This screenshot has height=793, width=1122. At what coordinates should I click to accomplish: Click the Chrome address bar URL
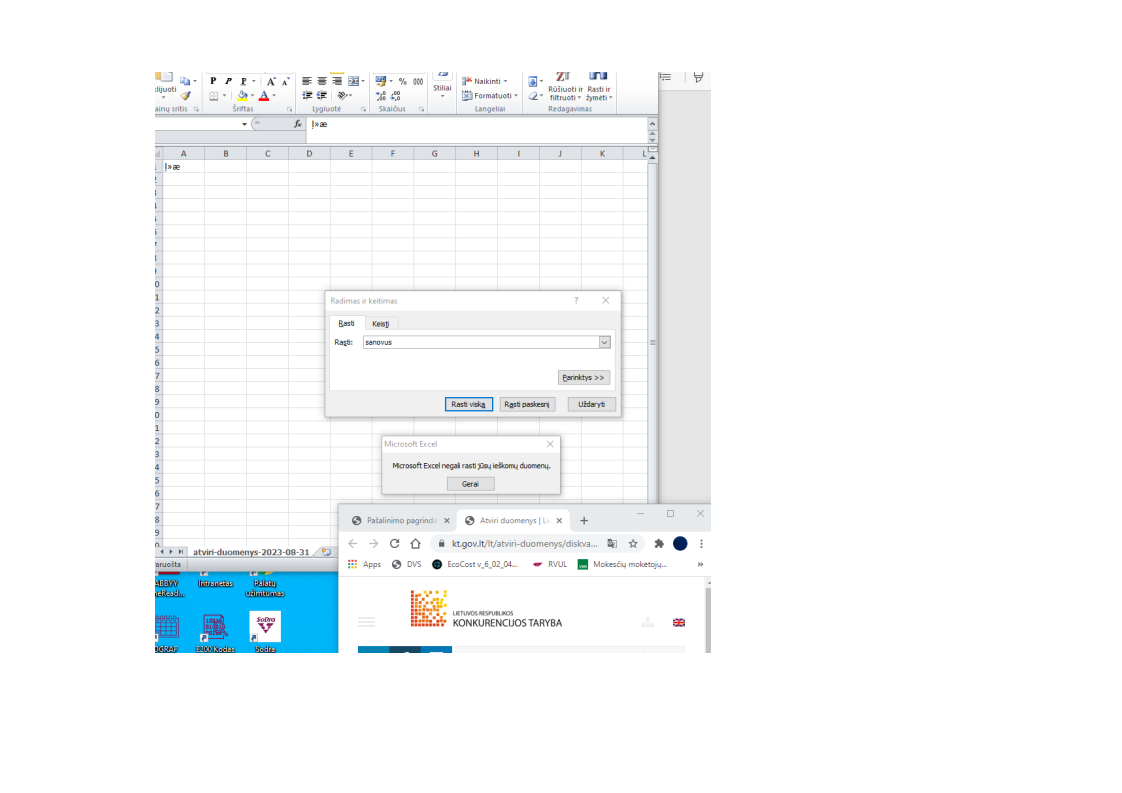point(525,544)
